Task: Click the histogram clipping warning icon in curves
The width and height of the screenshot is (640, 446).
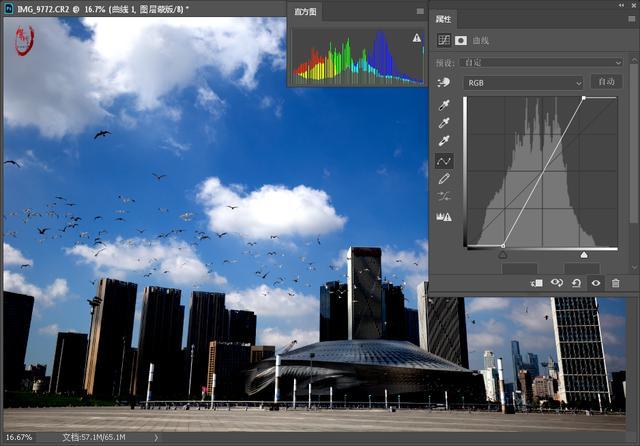Action: coord(444,216)
